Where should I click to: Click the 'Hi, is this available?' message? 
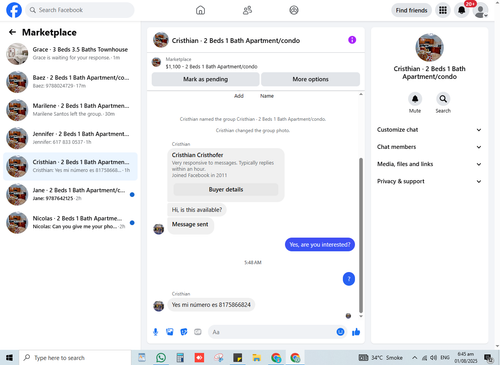(197, 210)
